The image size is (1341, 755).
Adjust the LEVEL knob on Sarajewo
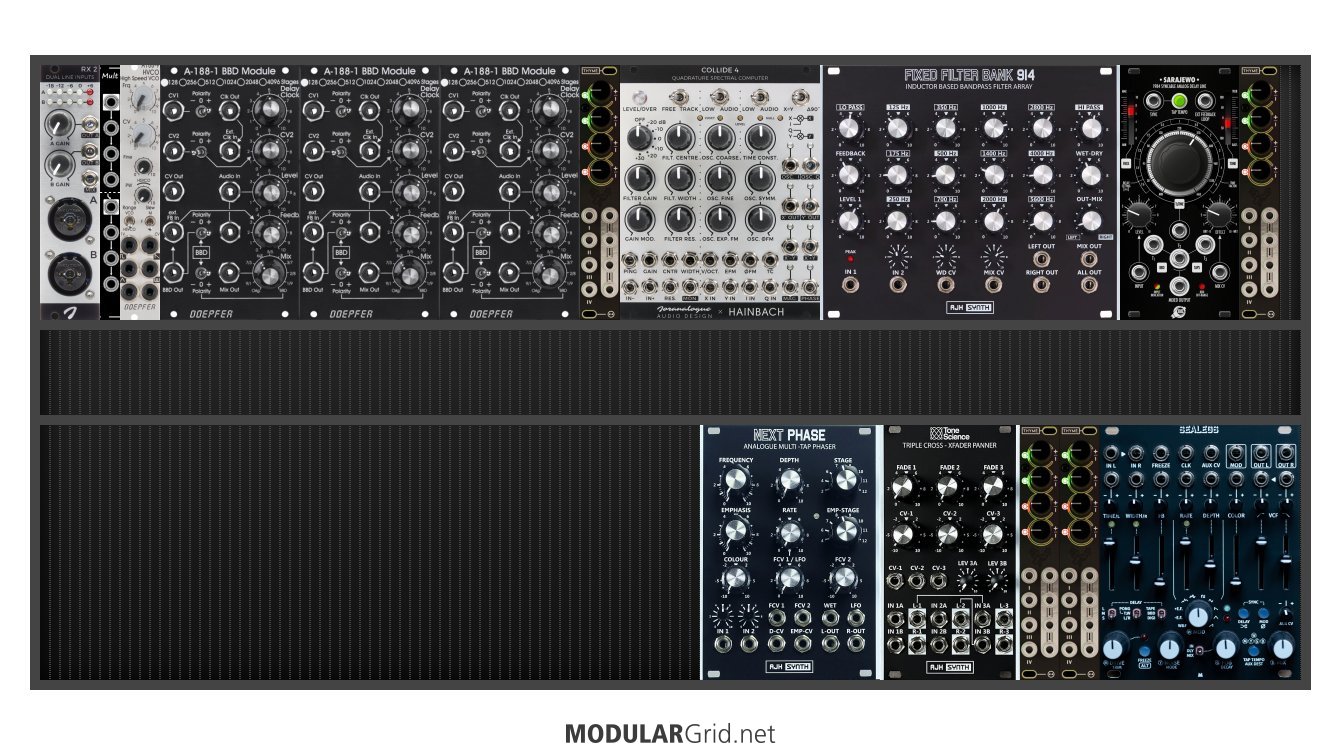(x=1139, y=213)
